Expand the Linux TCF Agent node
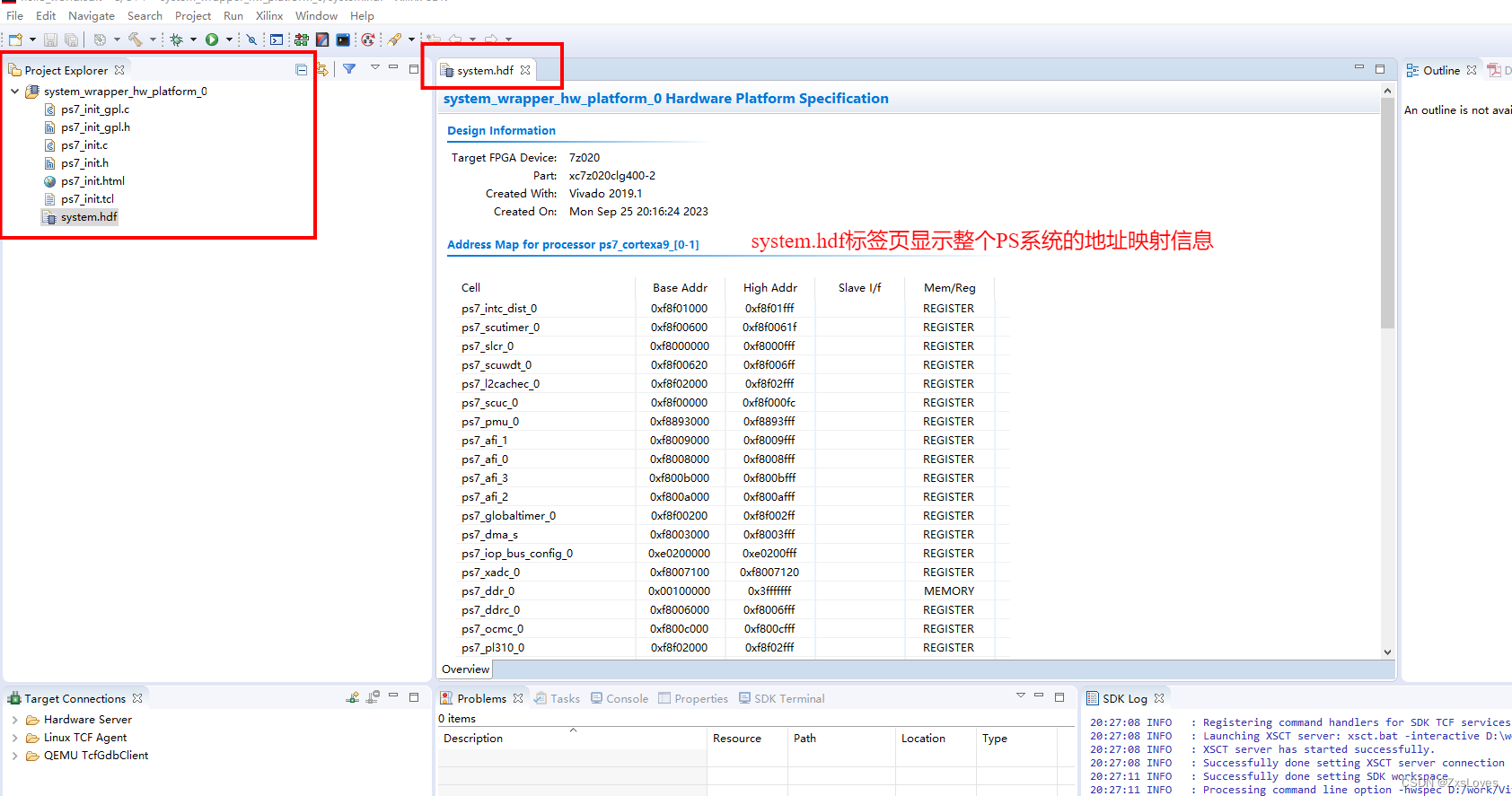Screen dimensions: 1512x796 [x=14, y=738]
